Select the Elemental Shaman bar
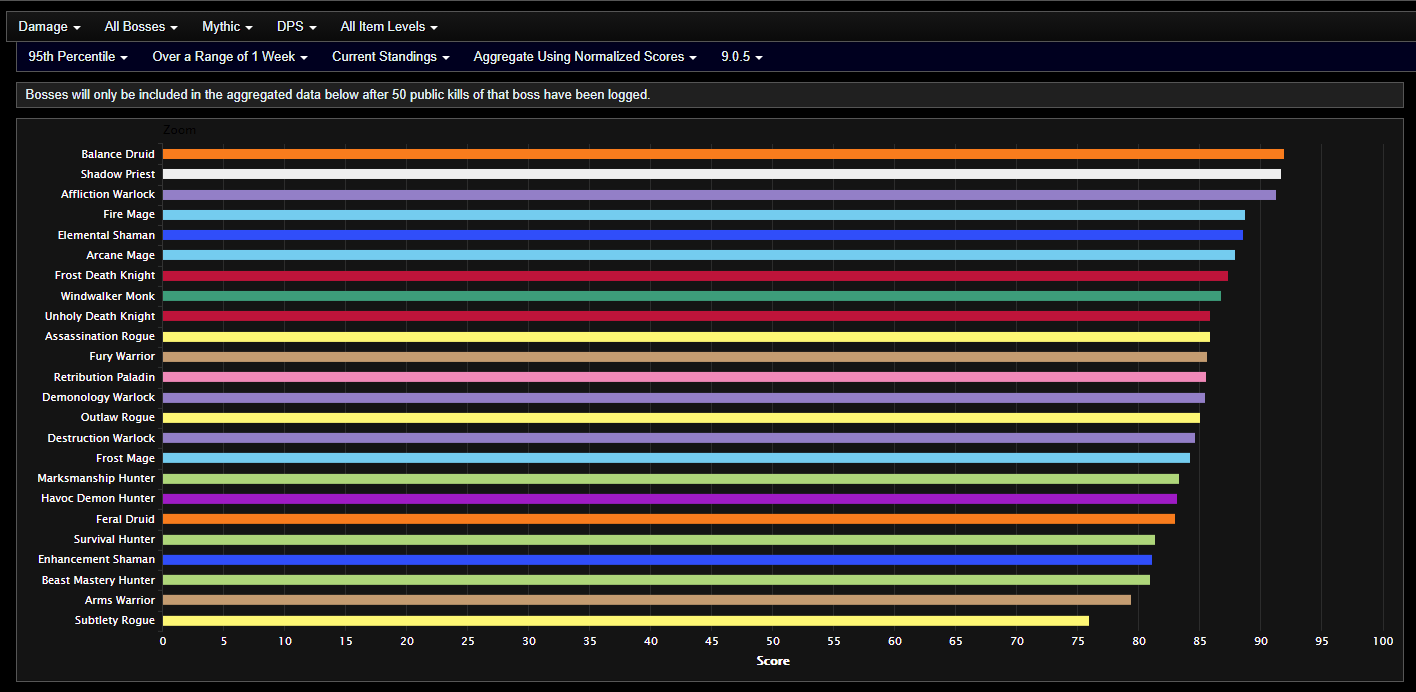Viewport: 1416px width, 692px height. pyautogui.click(x=703, y=235)
